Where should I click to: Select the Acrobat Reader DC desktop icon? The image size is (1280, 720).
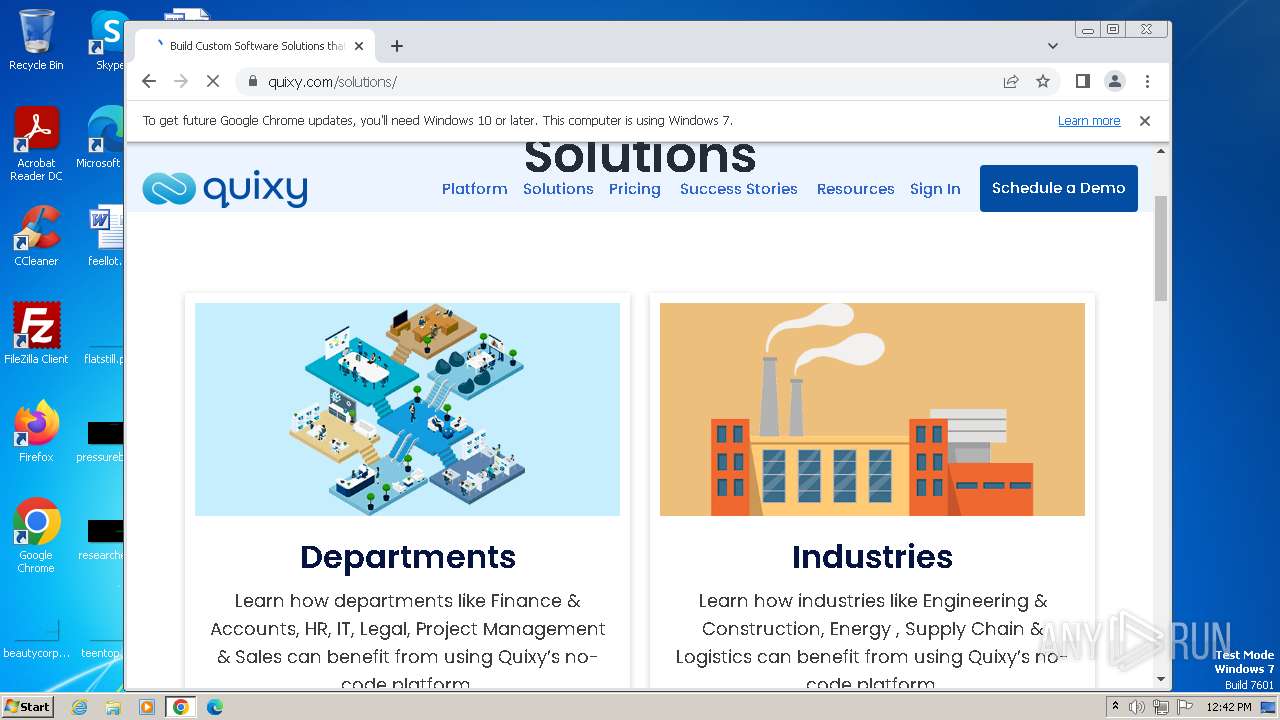point(36,145)
